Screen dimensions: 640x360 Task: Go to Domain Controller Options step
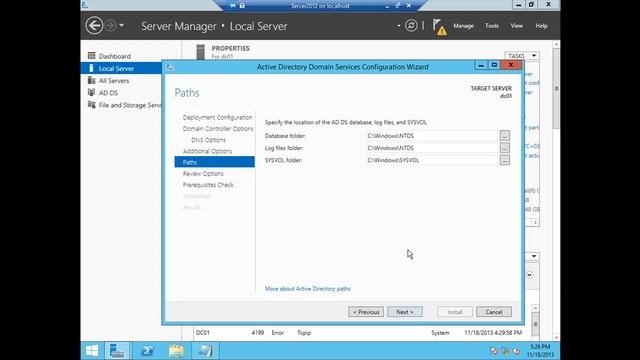pos(218,129)
